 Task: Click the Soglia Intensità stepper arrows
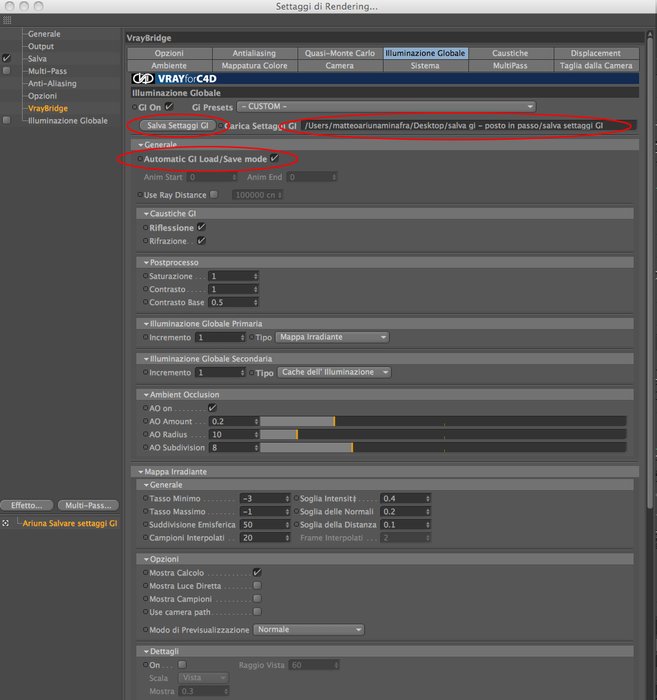coord(428,498)
